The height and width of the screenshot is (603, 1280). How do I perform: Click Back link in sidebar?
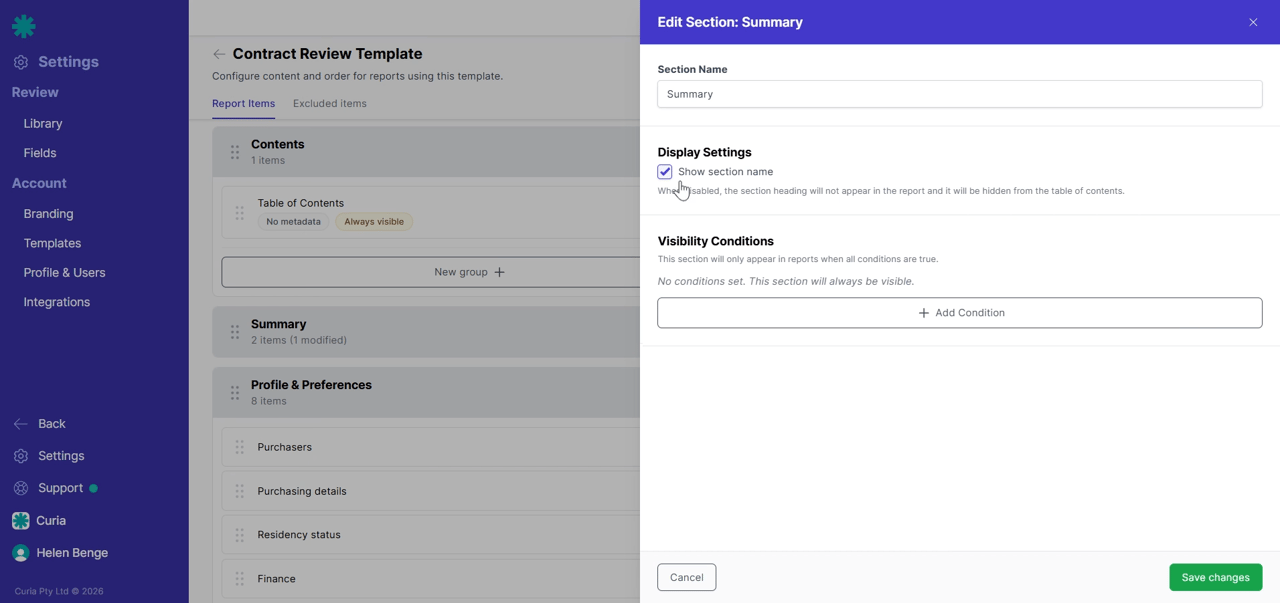[52, 424]
